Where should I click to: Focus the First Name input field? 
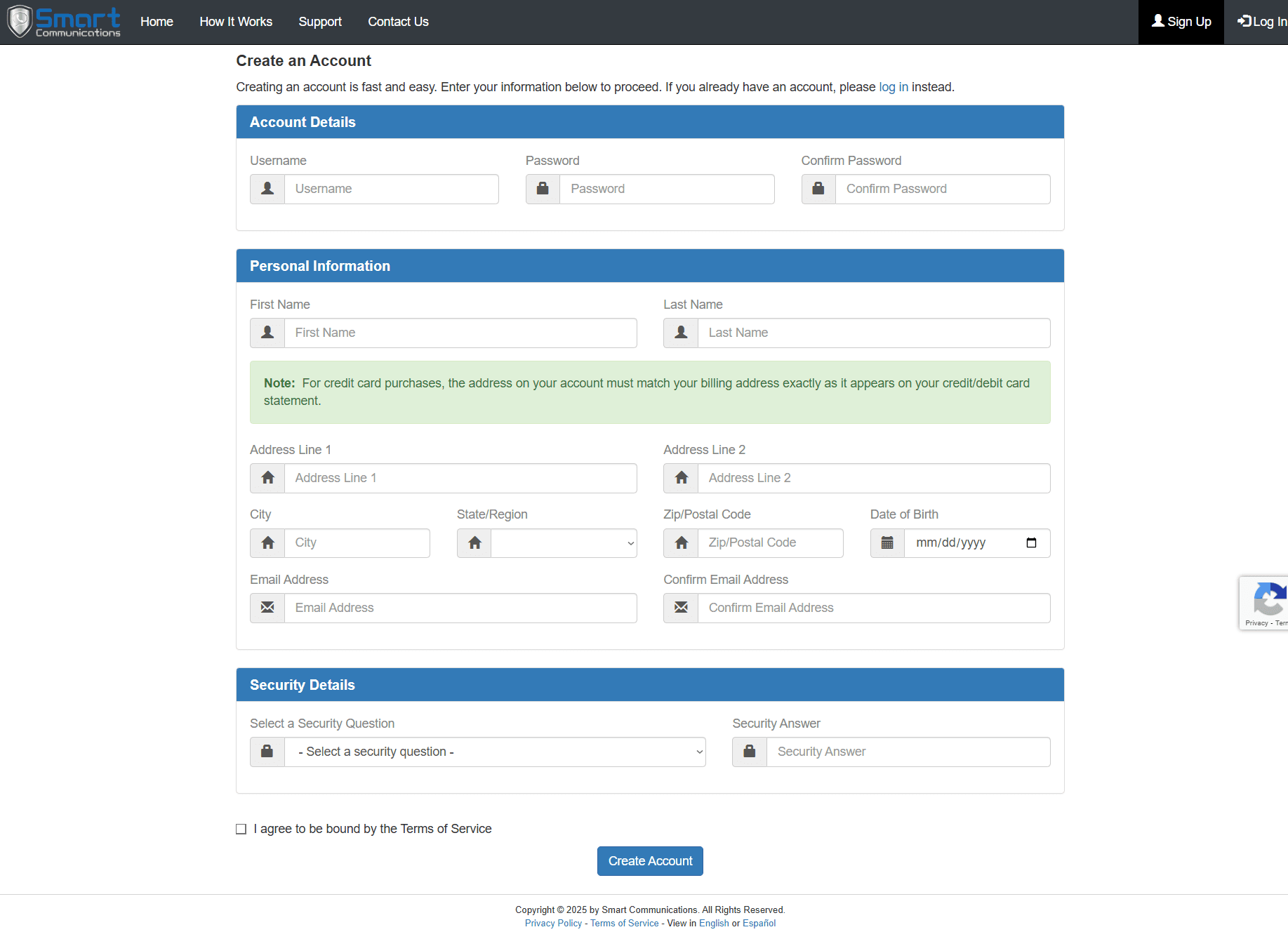[x=460, y=333]
